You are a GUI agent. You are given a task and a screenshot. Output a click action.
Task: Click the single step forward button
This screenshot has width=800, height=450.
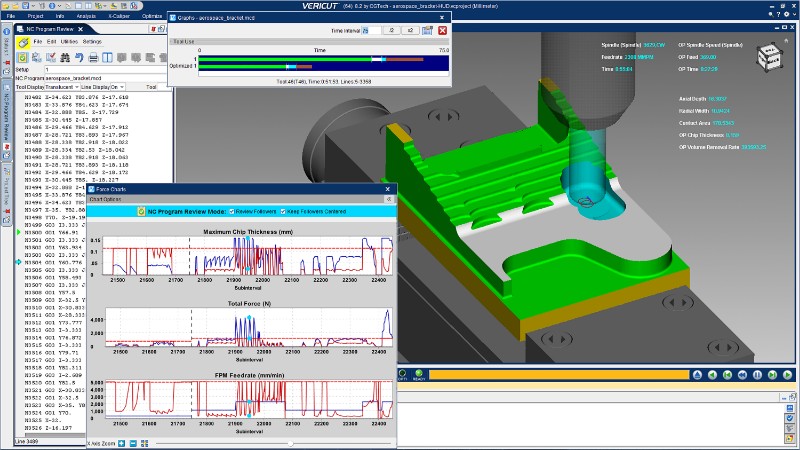tap(772, 375)
